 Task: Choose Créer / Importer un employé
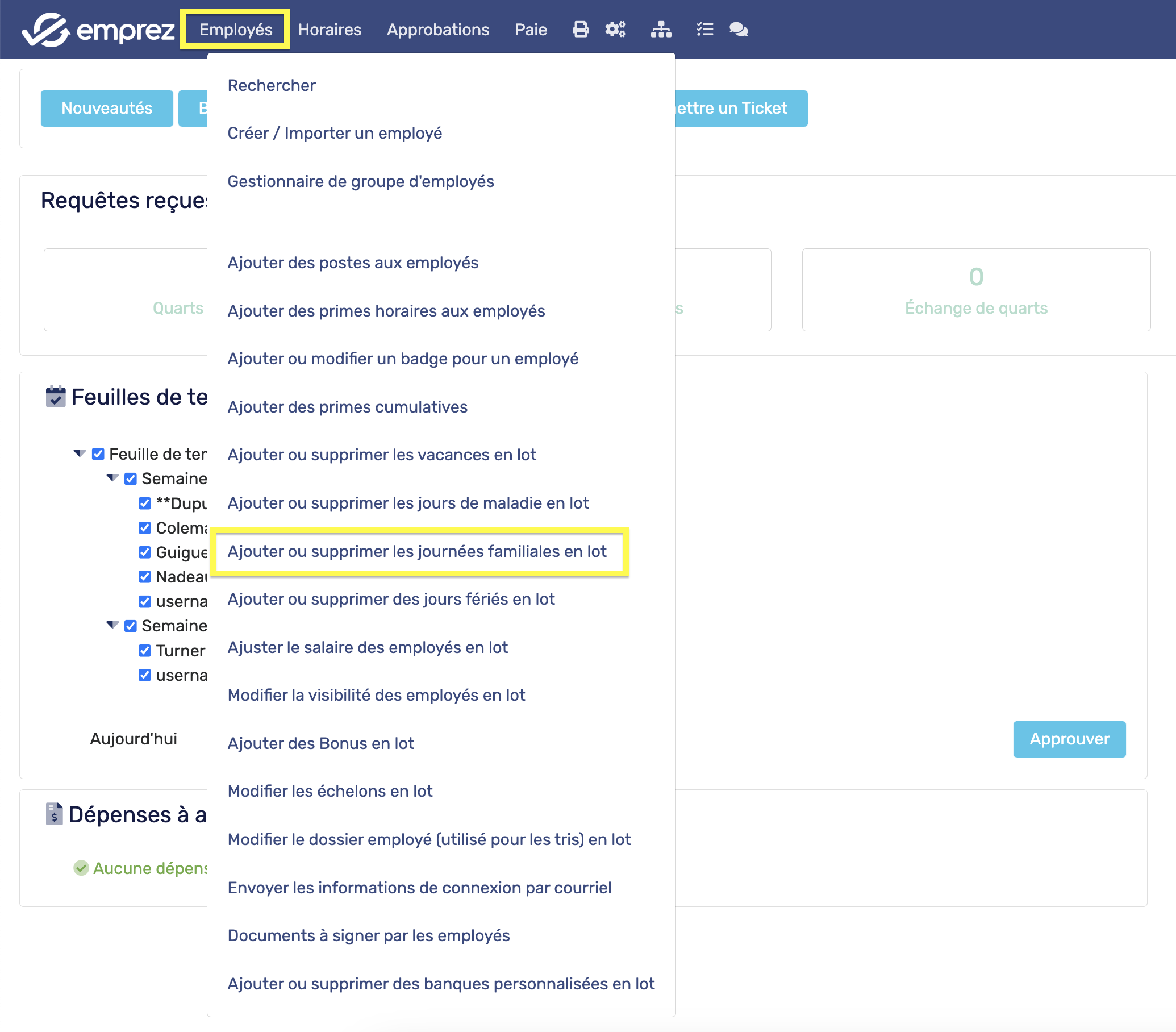point(334,133)
